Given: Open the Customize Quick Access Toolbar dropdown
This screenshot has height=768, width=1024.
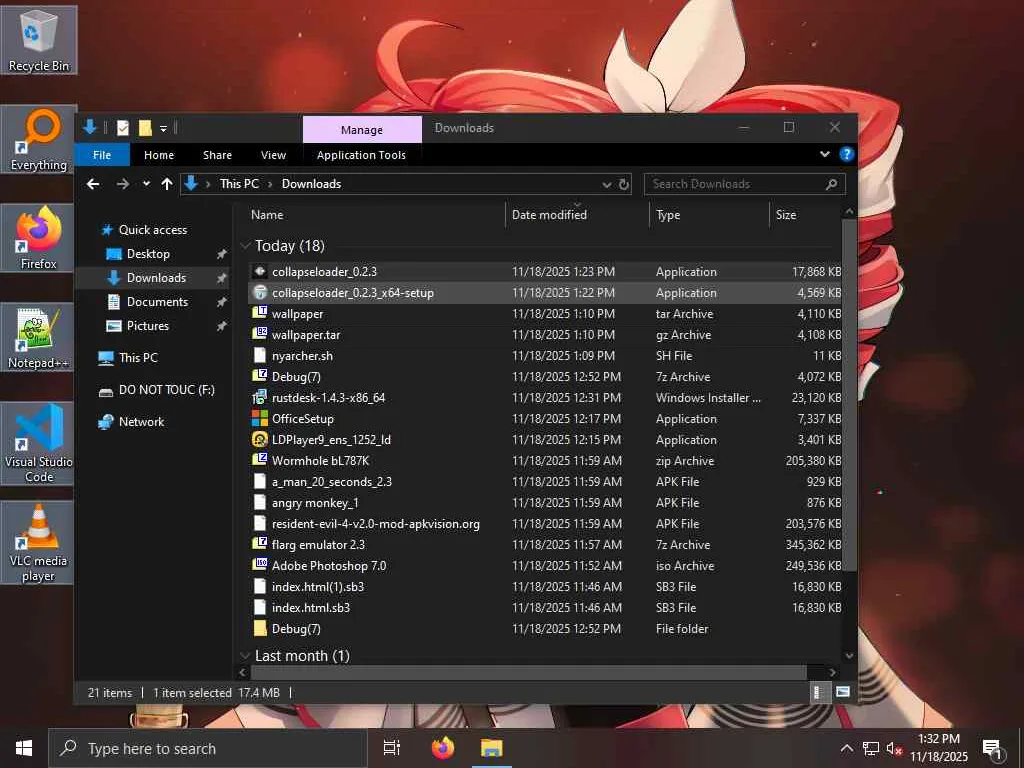Looking at the screenshot, I should click(163, 129).
